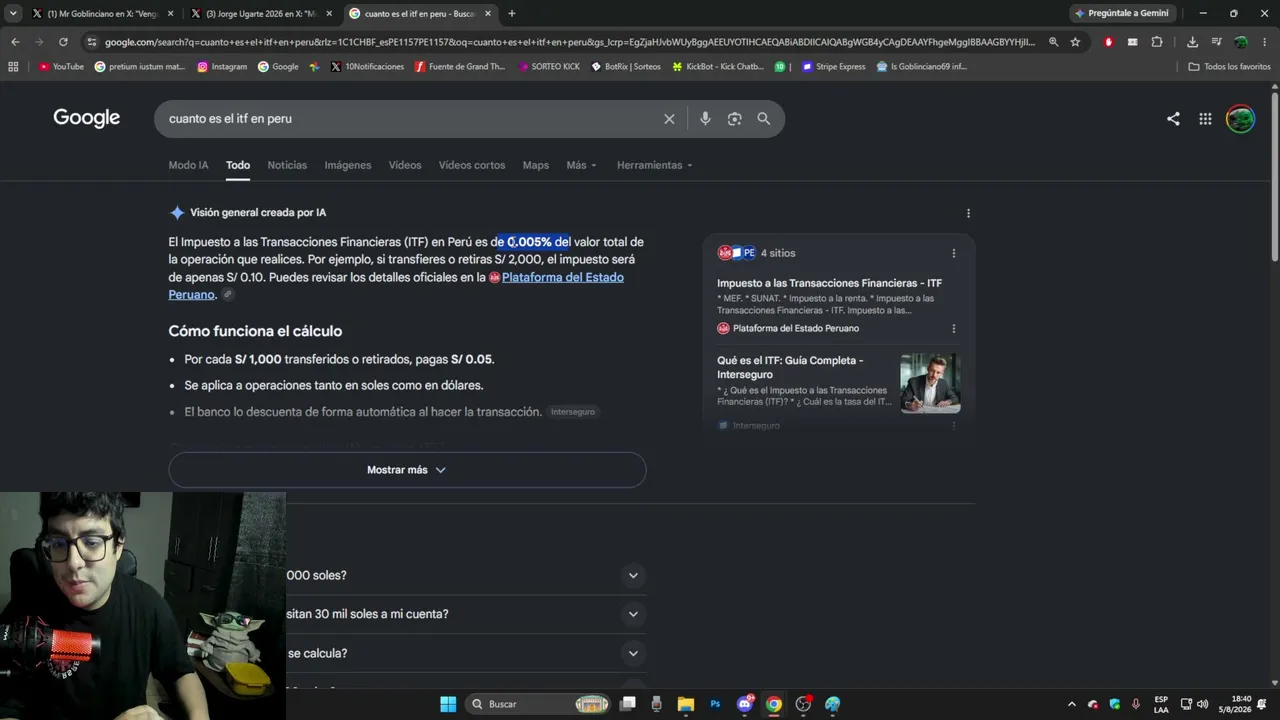Switch to the Modo IA tab

pos(189,165)
